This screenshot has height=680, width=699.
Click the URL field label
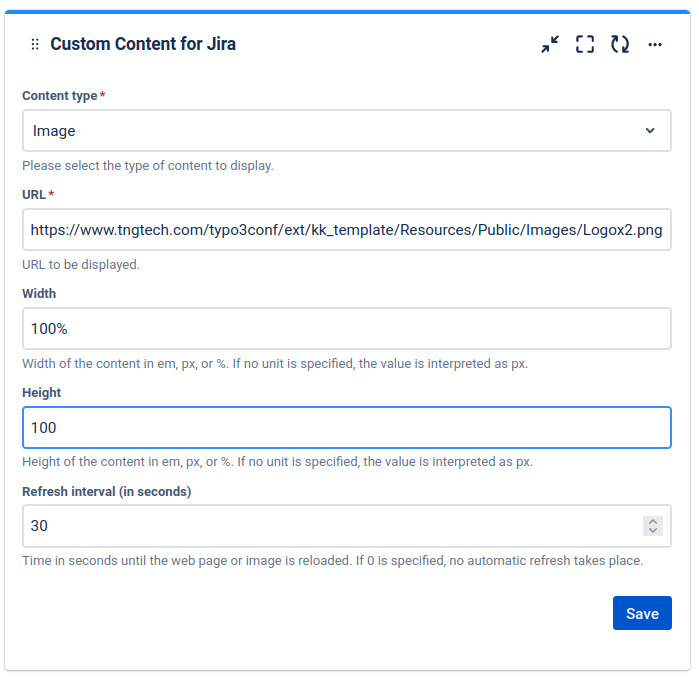pos(34,195)
